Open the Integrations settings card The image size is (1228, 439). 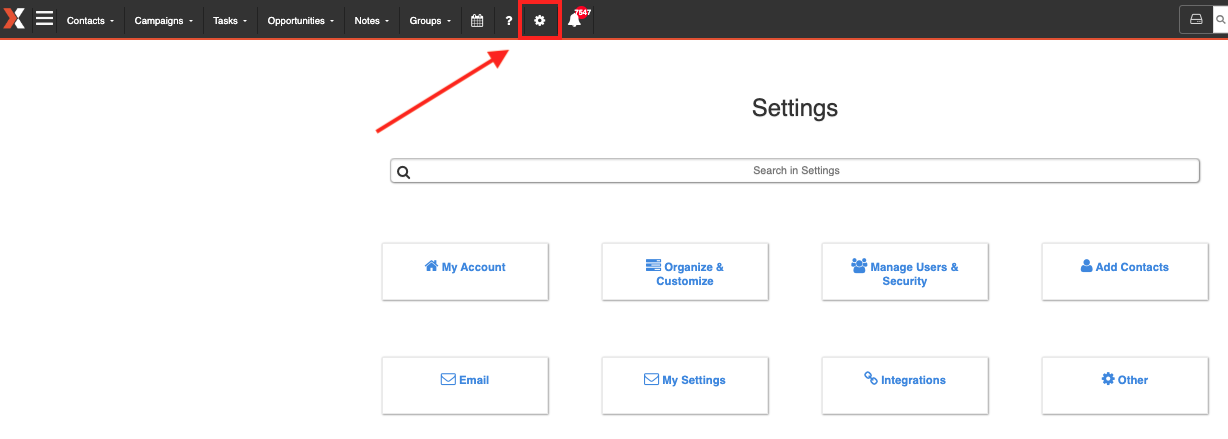[x=905, y=385]
